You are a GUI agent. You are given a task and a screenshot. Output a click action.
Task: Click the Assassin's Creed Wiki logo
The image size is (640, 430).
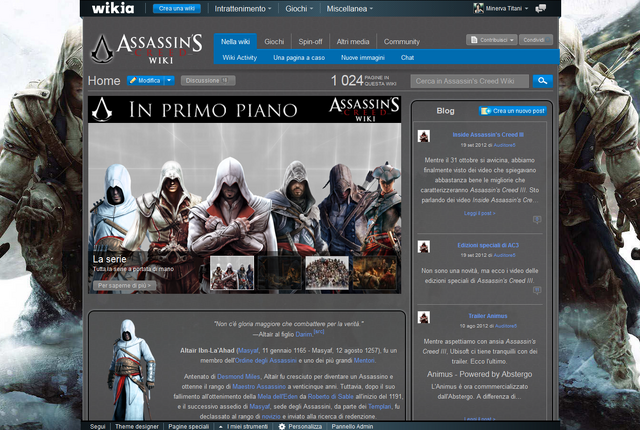(x=147, y=49)
